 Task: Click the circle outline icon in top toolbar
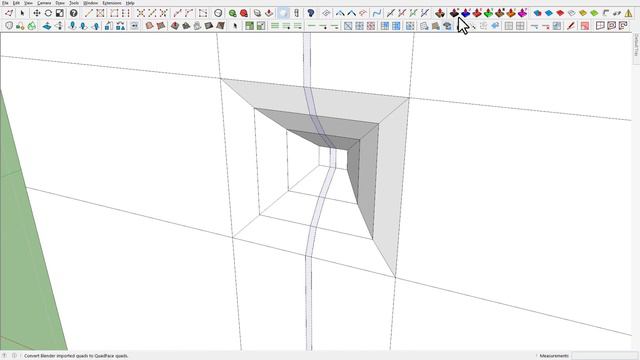tap(218, 13)
